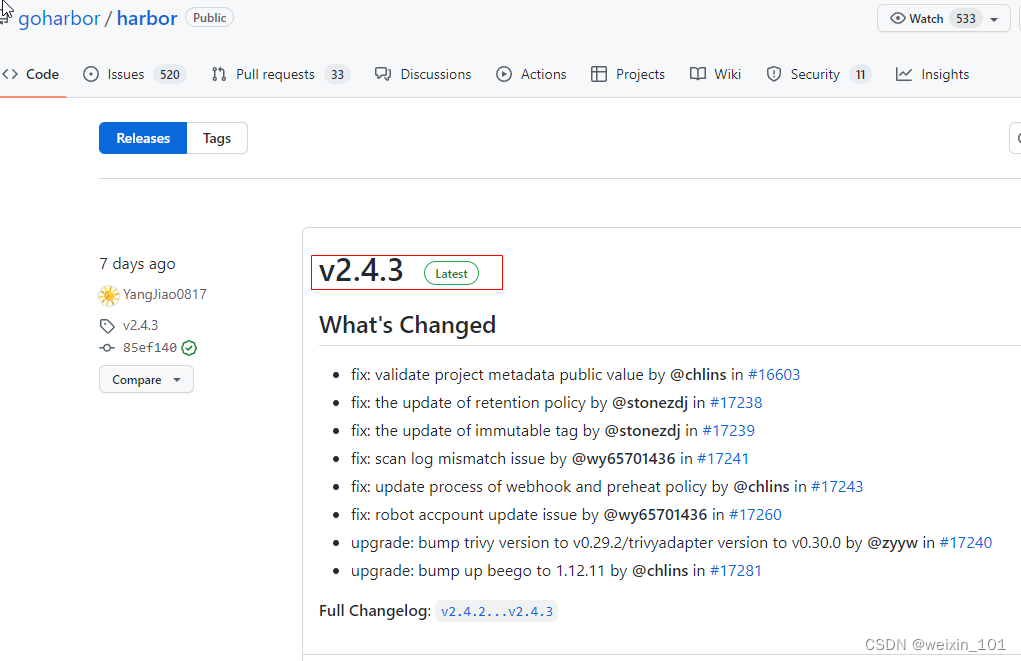Click the Issues circle-dot icon
This screenshot has height=661, width=1021.
point(91,74)
